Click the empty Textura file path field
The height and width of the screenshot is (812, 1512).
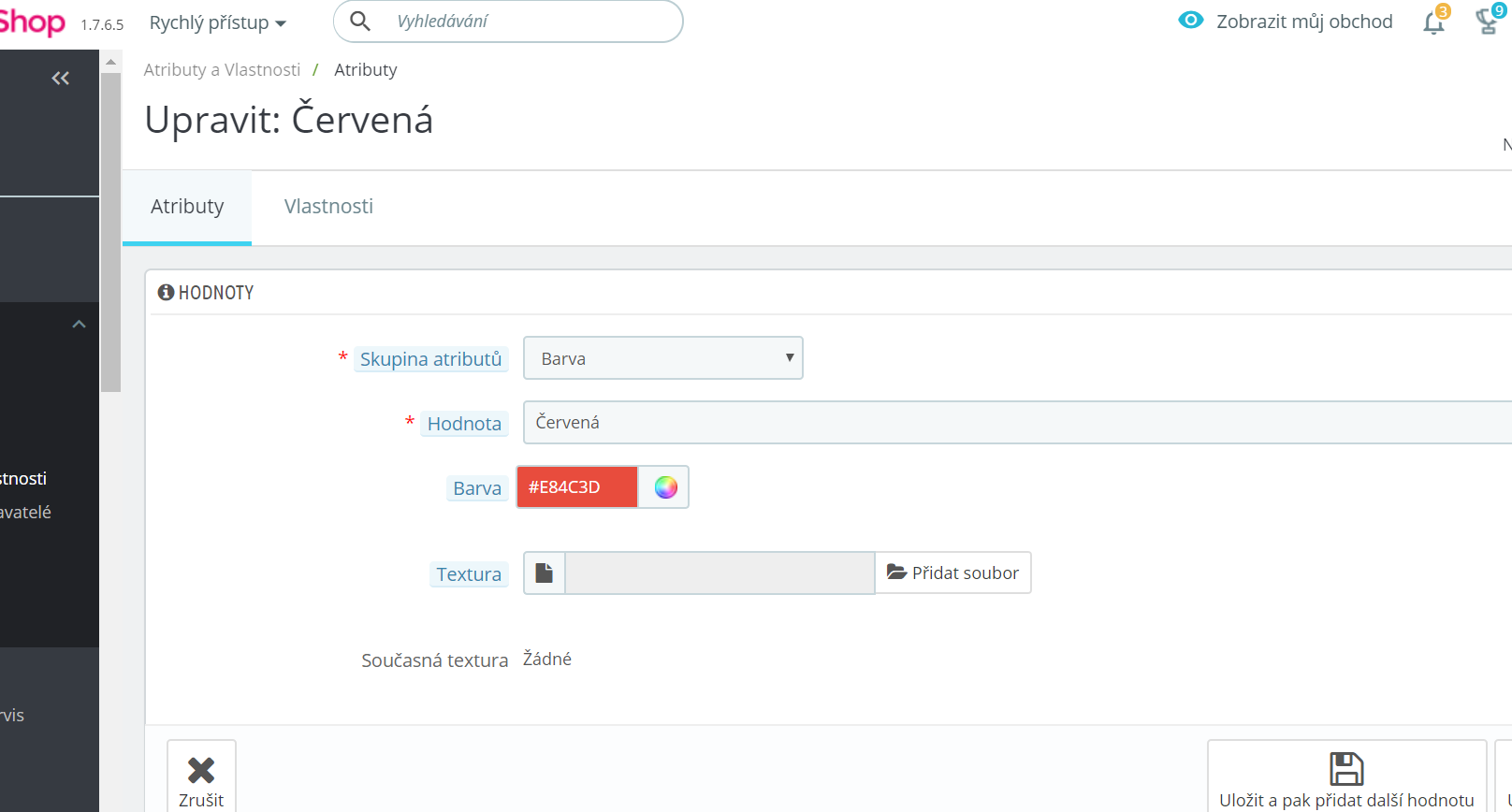pos(720,573)
